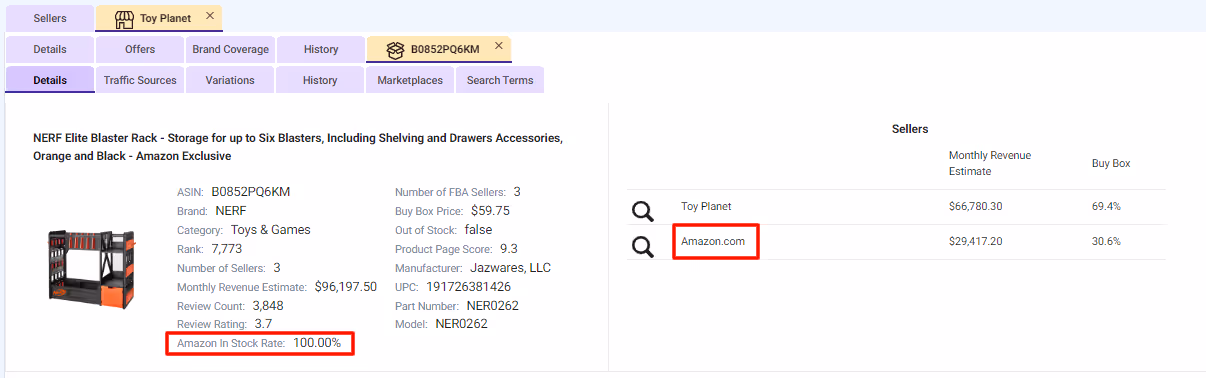The height and width of the screenshot is (378, 1206).
Task: Click Amazon.com's Buy Box share 30.6%
Action: pyautogui.click(x=1106, y=241)
